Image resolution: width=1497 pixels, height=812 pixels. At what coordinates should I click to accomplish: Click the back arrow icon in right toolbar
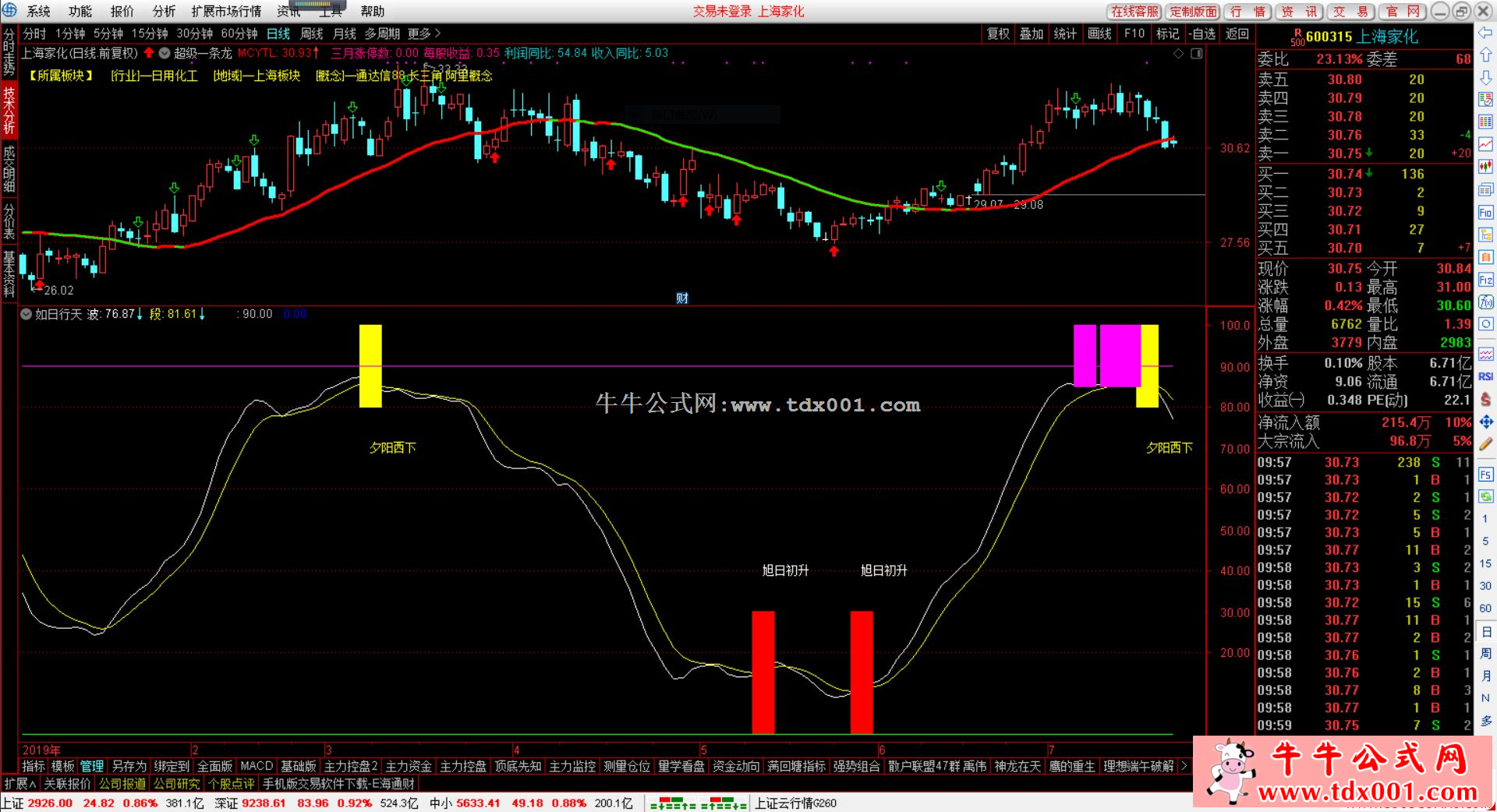[x=1485, y=33]
